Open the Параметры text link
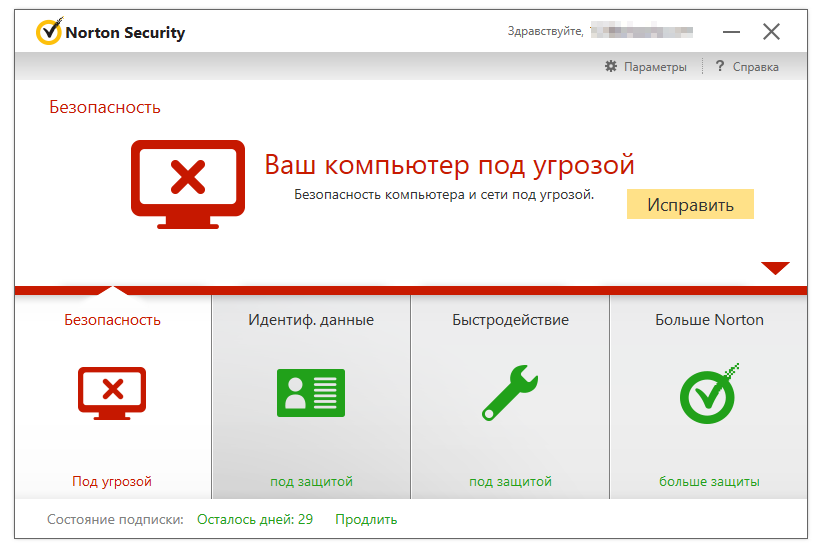Image resolution: width=826 pixels, height=551 pixels. 655,67
